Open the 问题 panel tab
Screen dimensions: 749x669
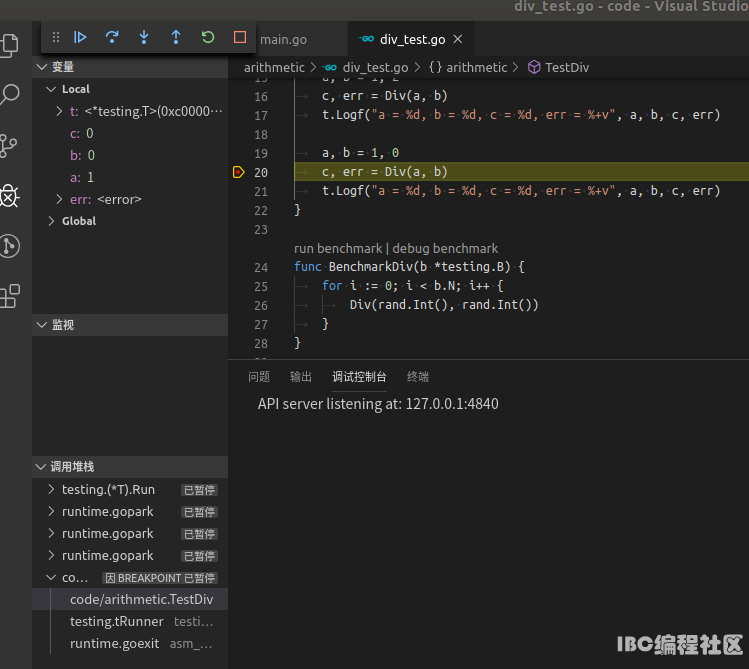tap(259, 377)
